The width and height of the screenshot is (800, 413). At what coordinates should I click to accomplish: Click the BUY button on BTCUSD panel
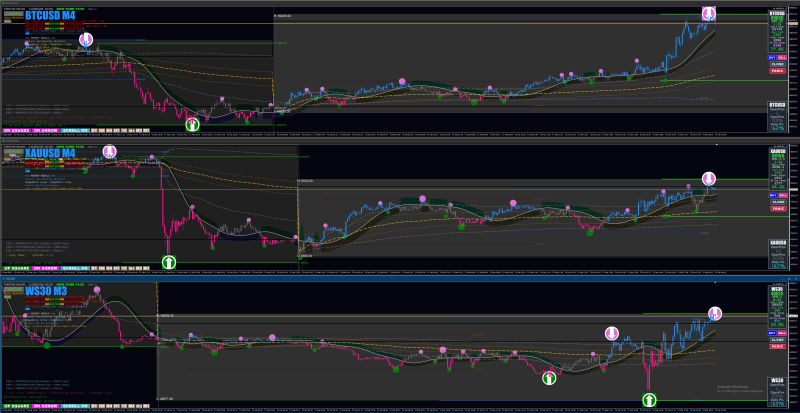pyautogui.click(x=772, y=58)
